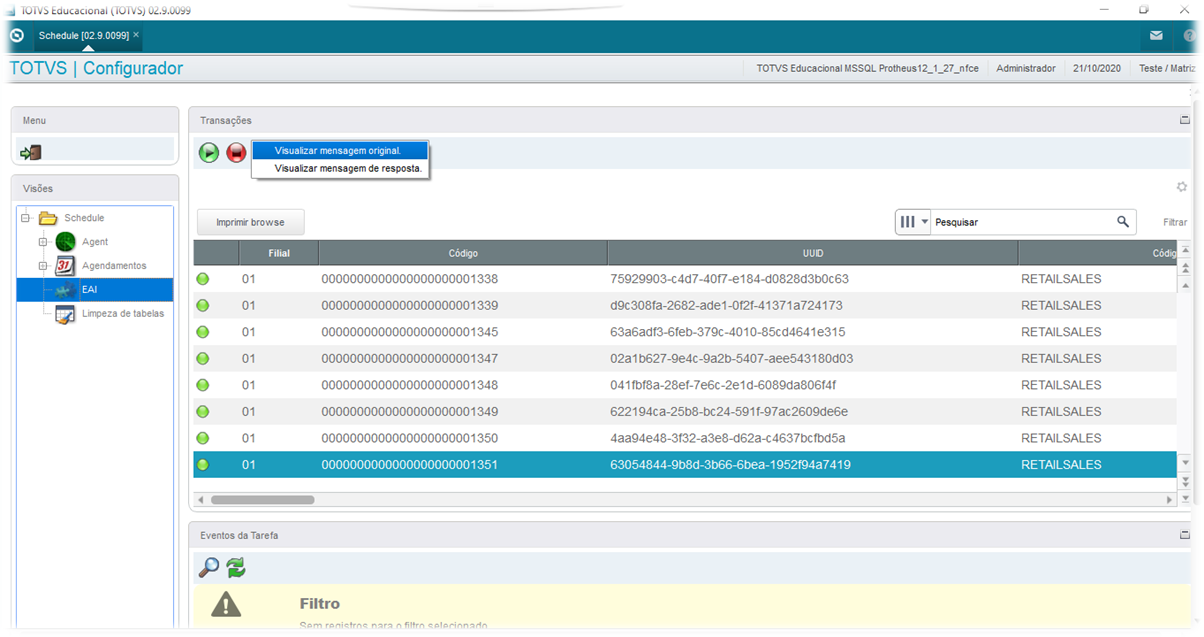
Task: Select row with code 0000000000000000000001339
Action: click(685, 305)
